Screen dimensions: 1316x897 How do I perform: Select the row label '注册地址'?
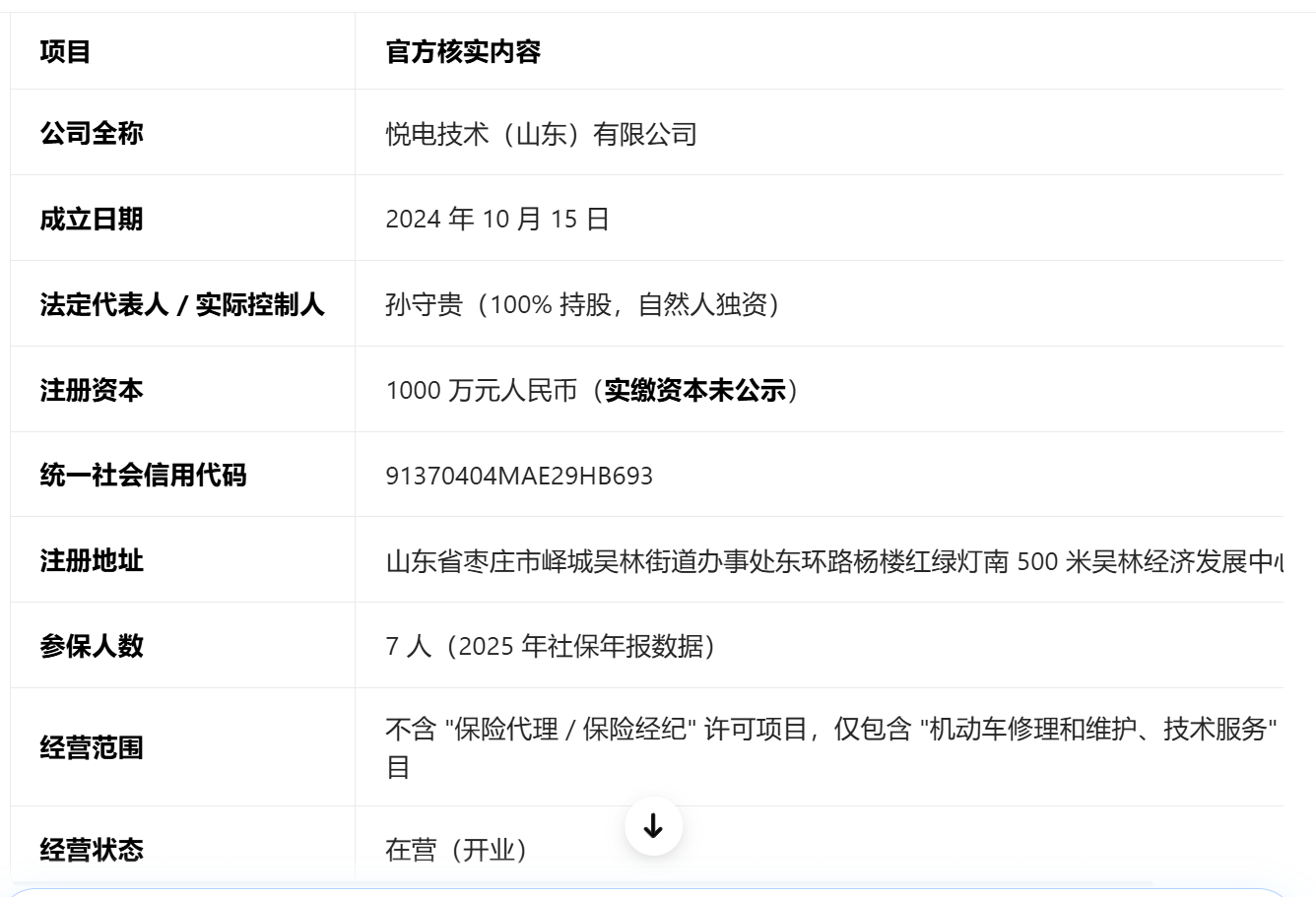pos(92,561)
